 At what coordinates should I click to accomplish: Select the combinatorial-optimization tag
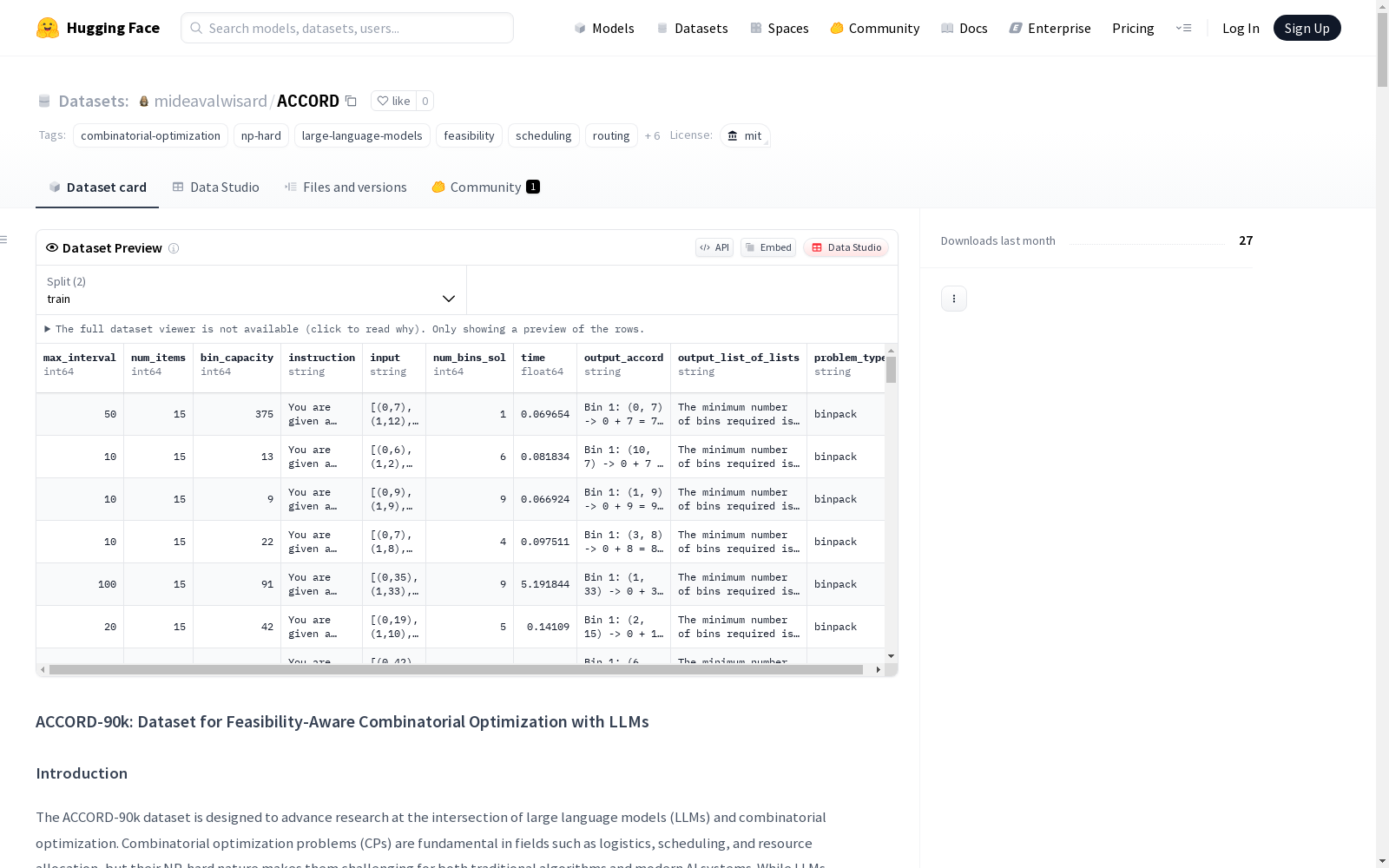(150, 135)
